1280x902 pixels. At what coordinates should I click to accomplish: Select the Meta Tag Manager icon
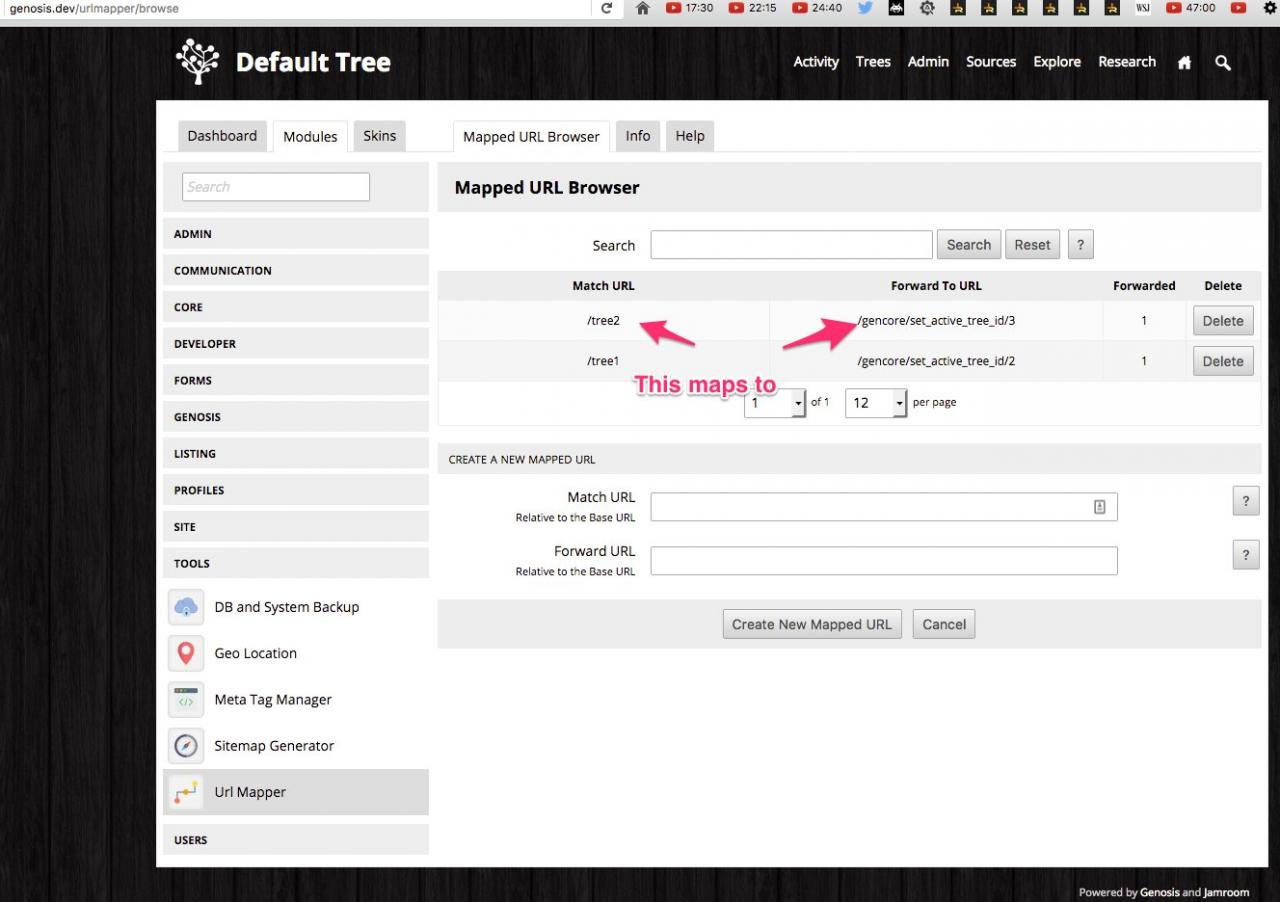[186, 700]
